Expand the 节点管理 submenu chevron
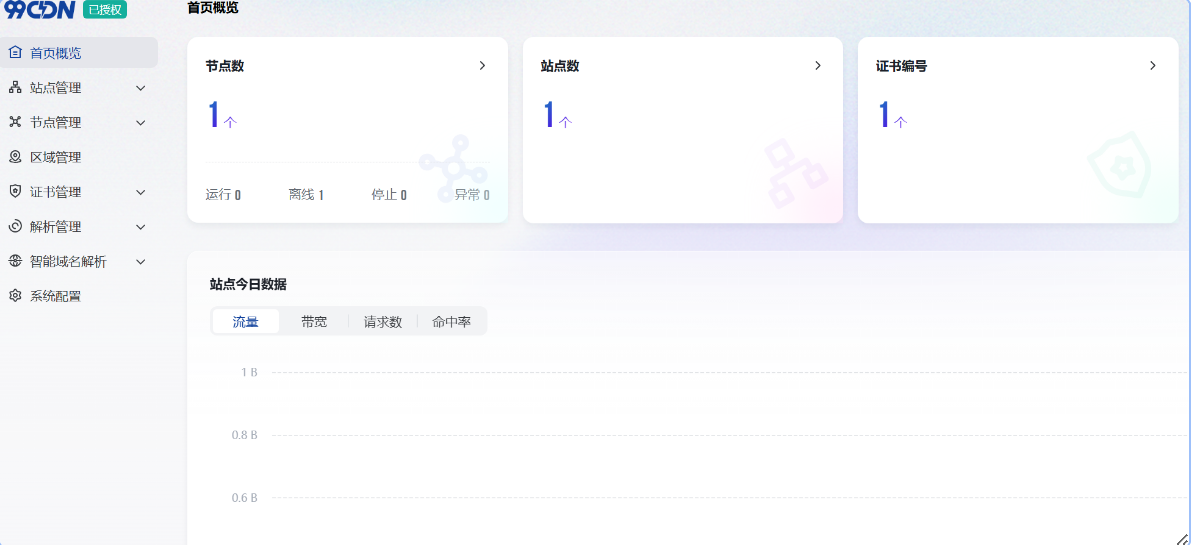Image resolution: width=1191 pixels, height=545 pixels. click(x=141, y=123)
